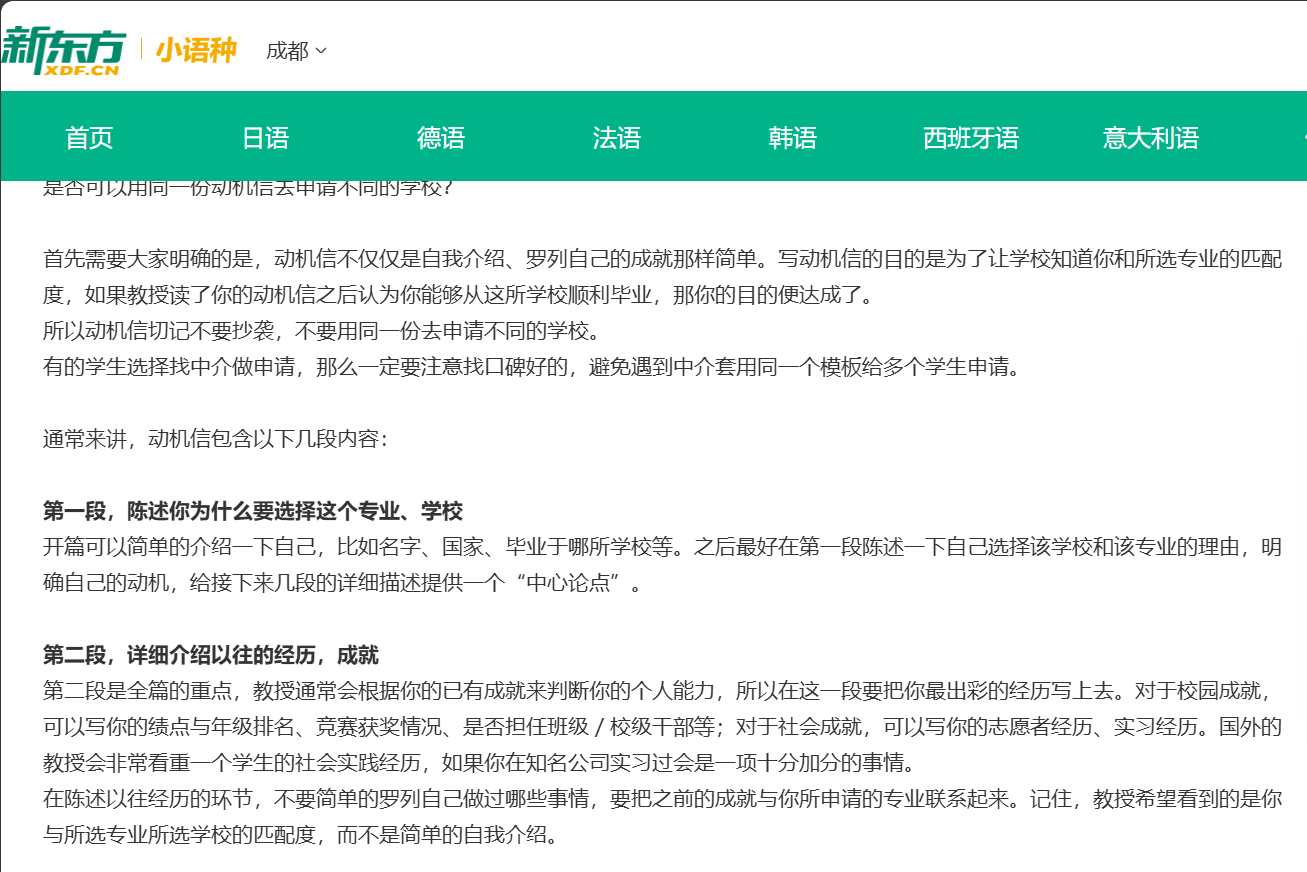
Task: Open the 西班牙语 course page
Action: click(972, 138)
